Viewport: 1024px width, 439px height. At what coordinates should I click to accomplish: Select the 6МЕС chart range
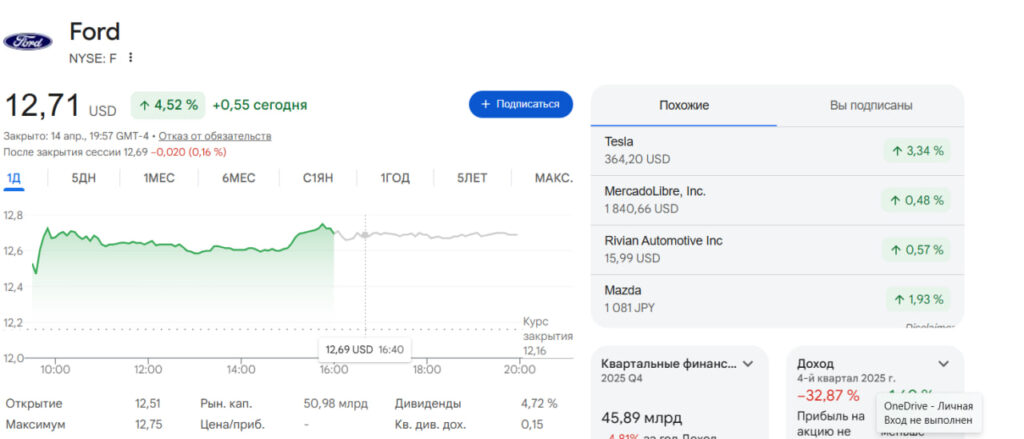tap(238, 178)
